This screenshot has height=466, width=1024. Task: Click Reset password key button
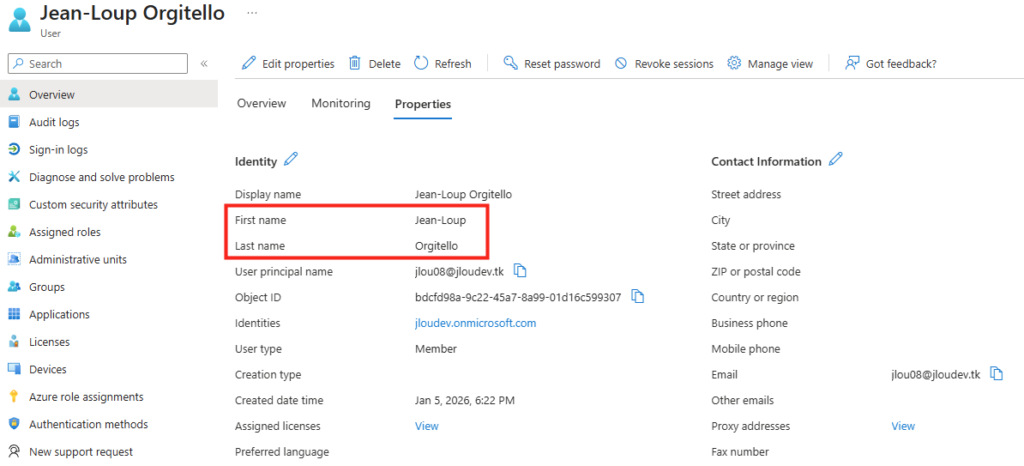click(x=551, y=63)
